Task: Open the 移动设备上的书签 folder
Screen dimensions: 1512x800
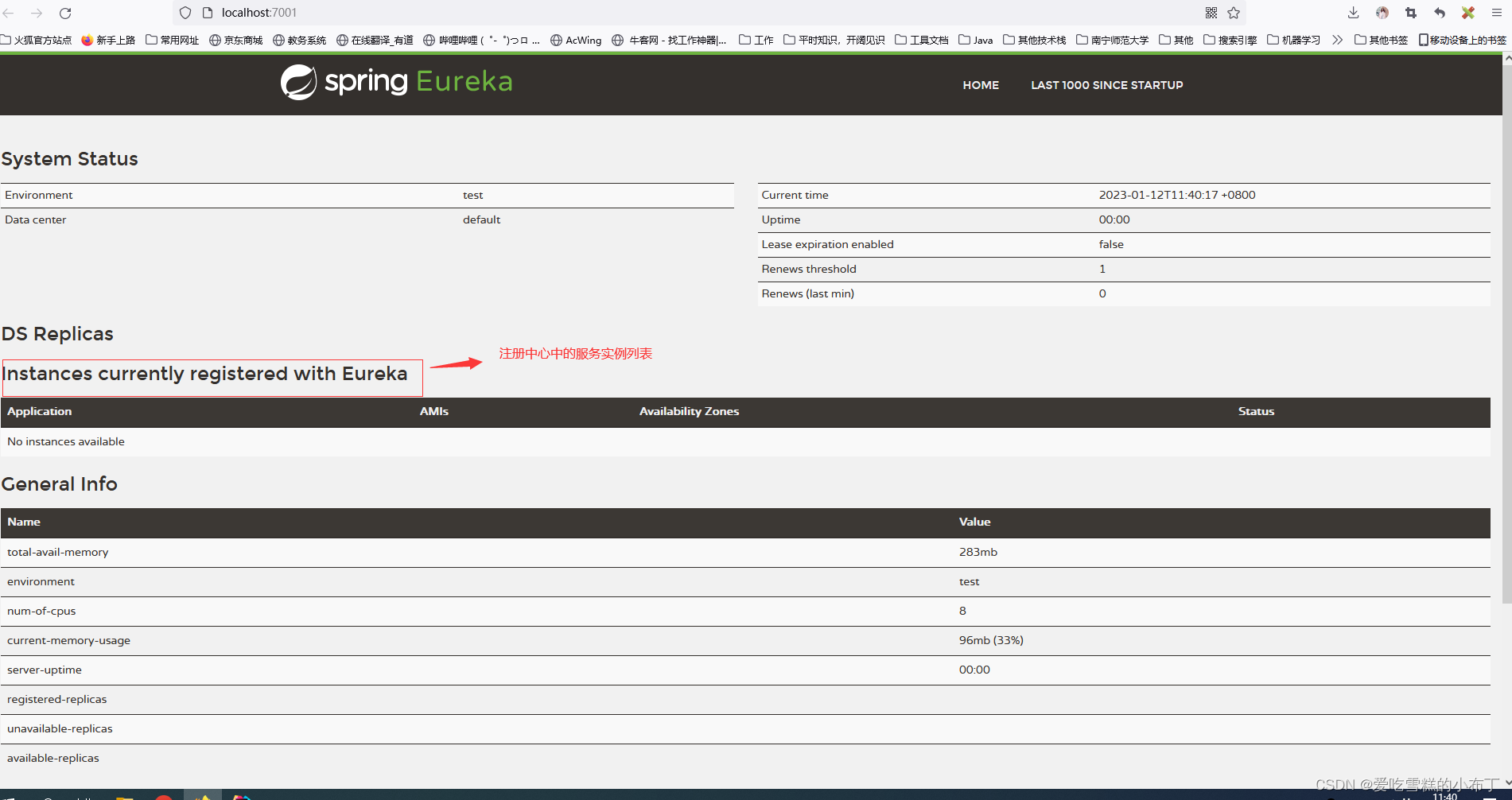Action: tap(1463, 40)
